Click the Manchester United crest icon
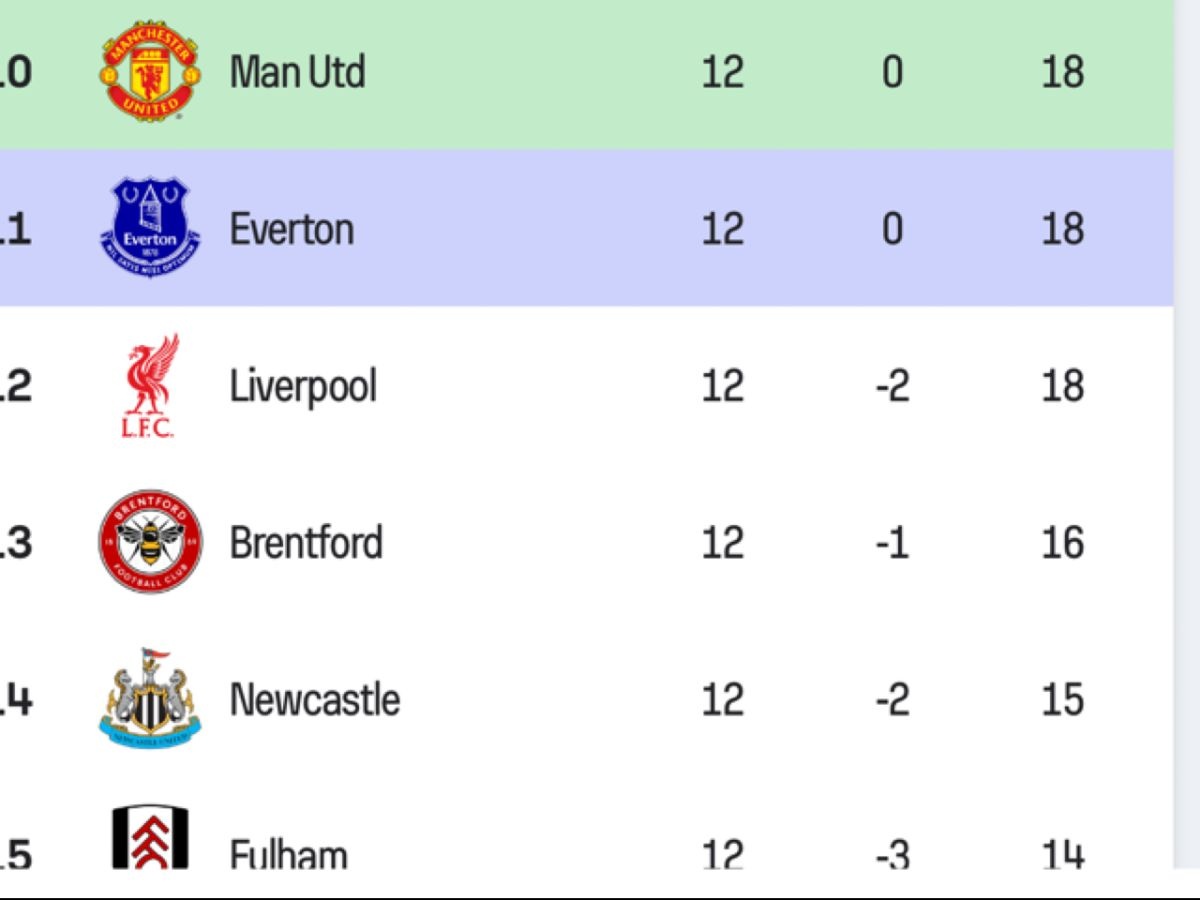Image resolution: width=1200 pixels, height=900 pixels. (150, 72)
